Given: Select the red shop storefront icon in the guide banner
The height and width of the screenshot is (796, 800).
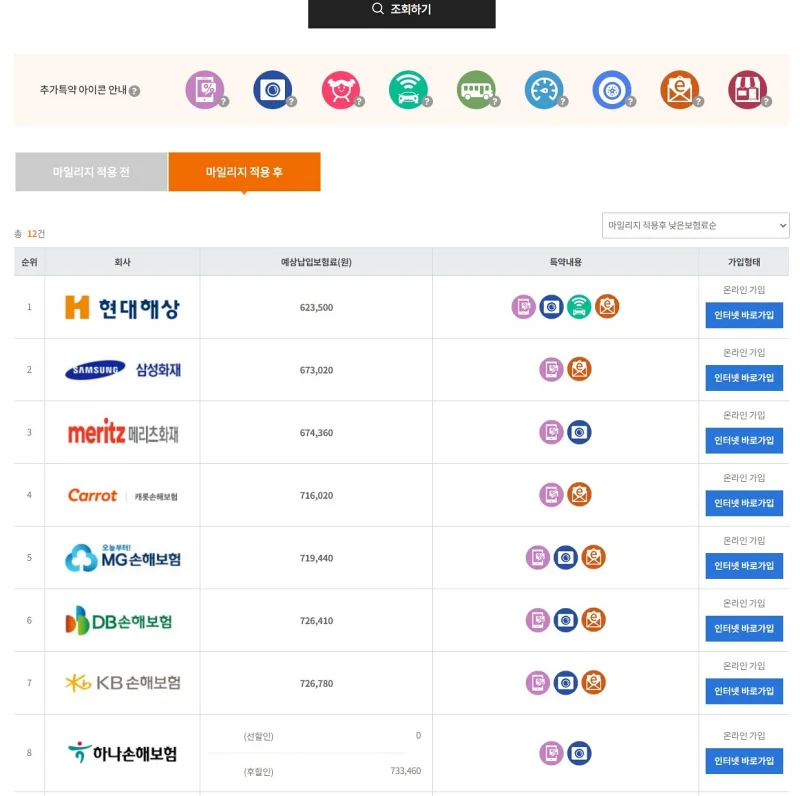Looking at the screenshot, I should coord(748,89).
